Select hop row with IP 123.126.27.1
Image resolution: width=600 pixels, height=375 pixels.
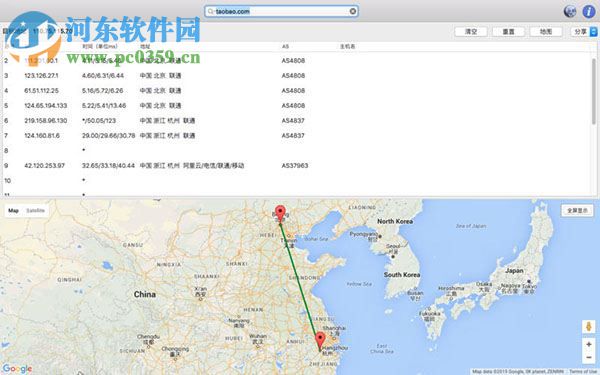(x=297, y=76)
